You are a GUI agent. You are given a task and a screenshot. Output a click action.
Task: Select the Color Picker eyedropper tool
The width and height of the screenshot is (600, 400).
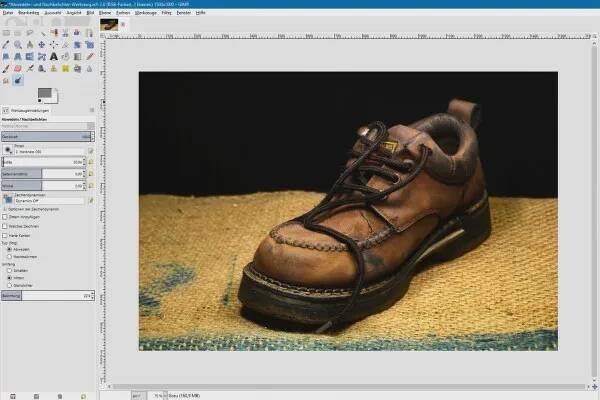click(7, 44)
